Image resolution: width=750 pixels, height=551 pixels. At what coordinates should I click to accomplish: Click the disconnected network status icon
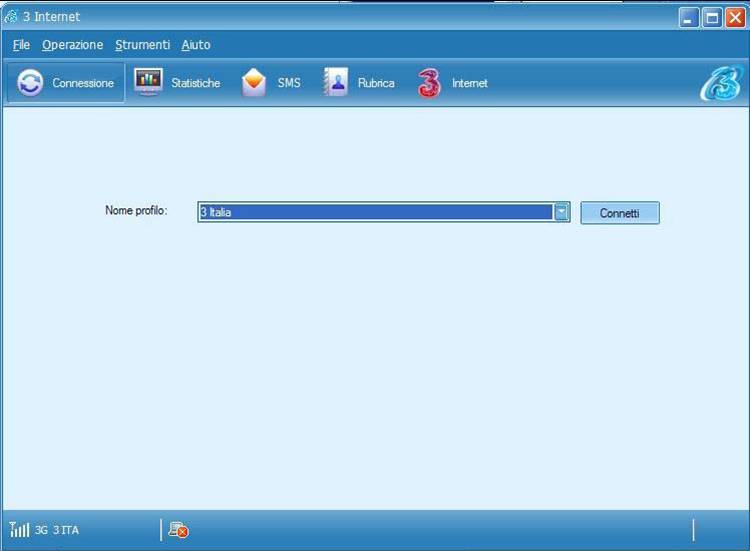178,530
